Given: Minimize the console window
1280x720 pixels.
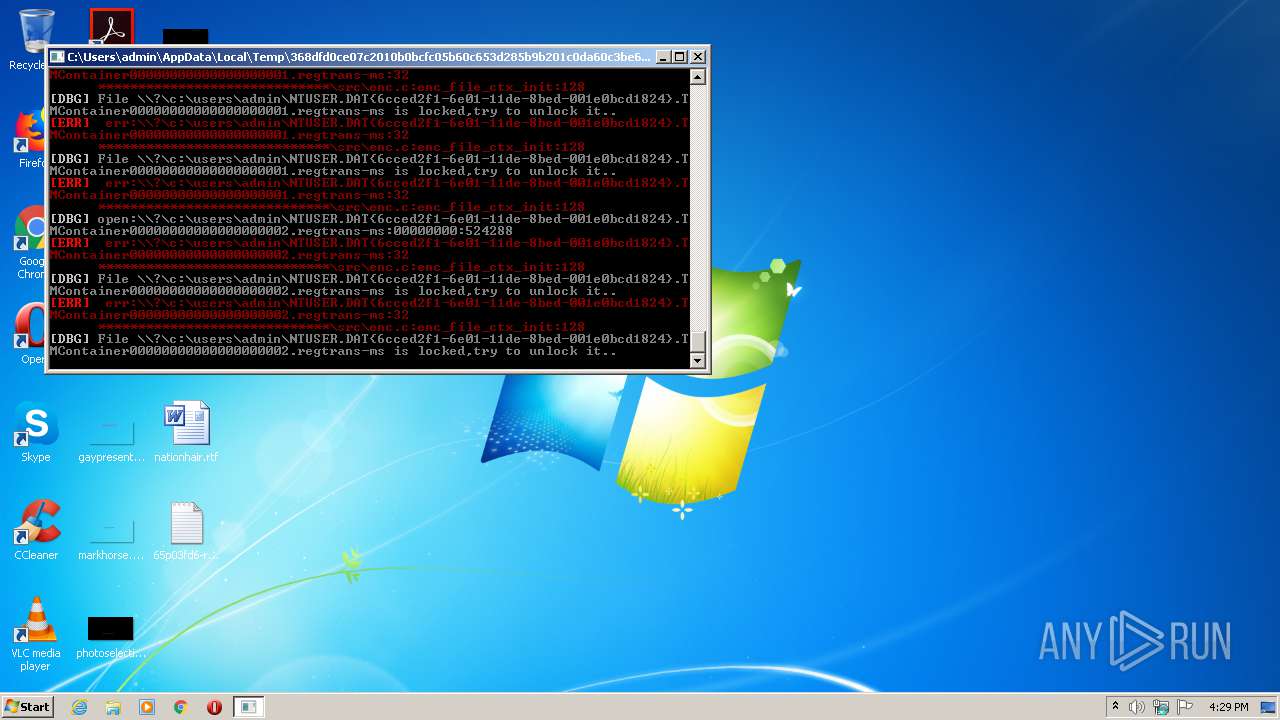Looking at the screenshot, I should (662, 57).
